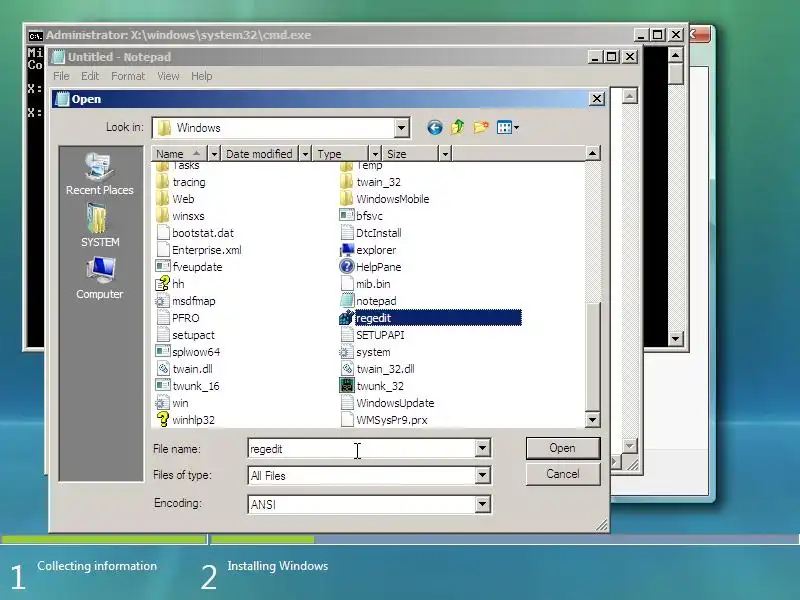Image resolution: width=800 pixels, height=600 pixels.
Task: Open Date modified column dropdown arrow
Action: pyautogui.click(x=305, y=154)
